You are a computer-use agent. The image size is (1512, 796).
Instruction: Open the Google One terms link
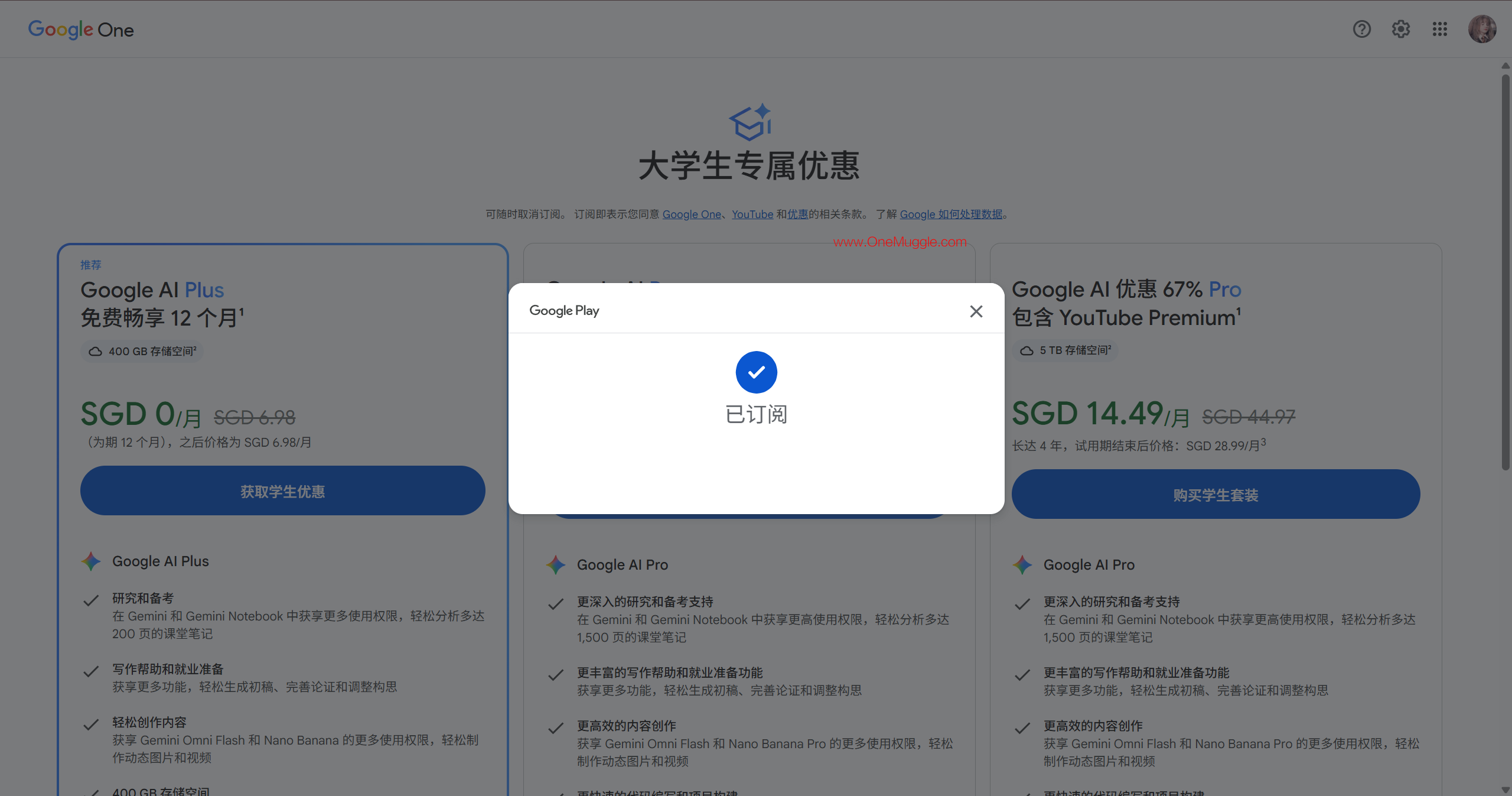[x=692, y=215]
